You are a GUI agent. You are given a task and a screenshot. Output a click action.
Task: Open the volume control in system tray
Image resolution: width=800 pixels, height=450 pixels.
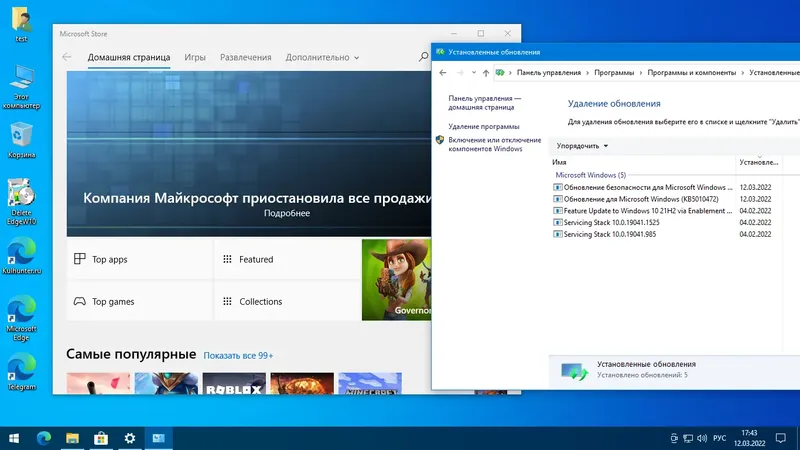[x=702, y=438]
